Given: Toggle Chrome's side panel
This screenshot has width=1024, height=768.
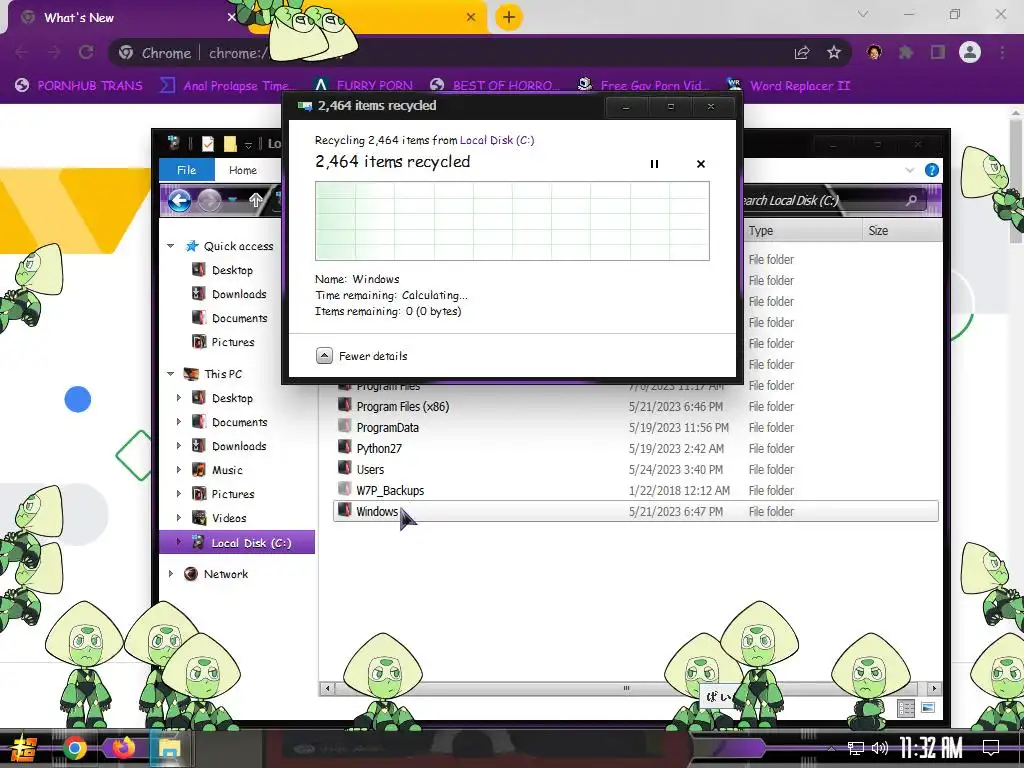Looking at the screenshot, I should pos(938,53).
